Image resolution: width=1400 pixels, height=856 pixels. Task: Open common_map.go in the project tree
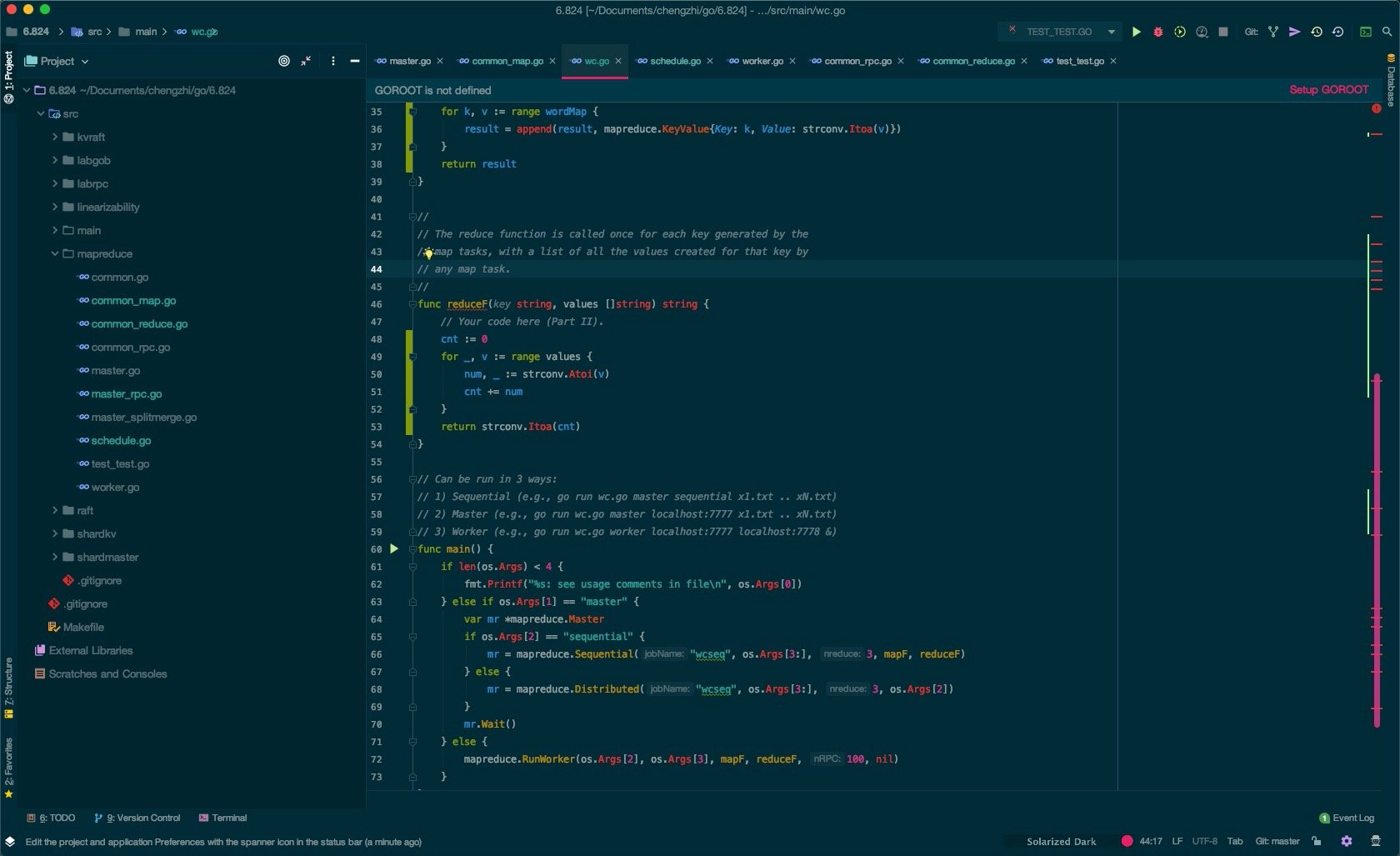133,300
